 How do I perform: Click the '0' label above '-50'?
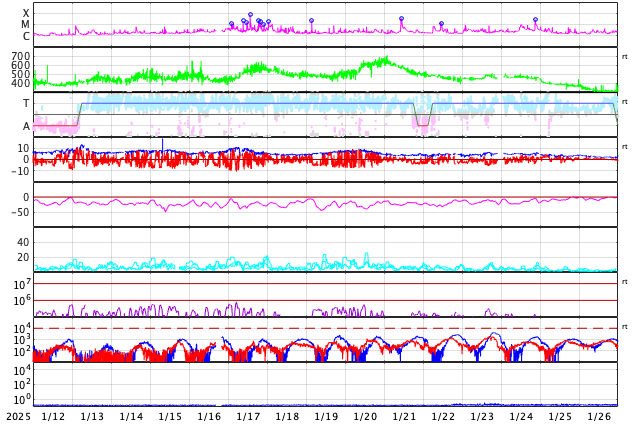(x=26, y=197)
